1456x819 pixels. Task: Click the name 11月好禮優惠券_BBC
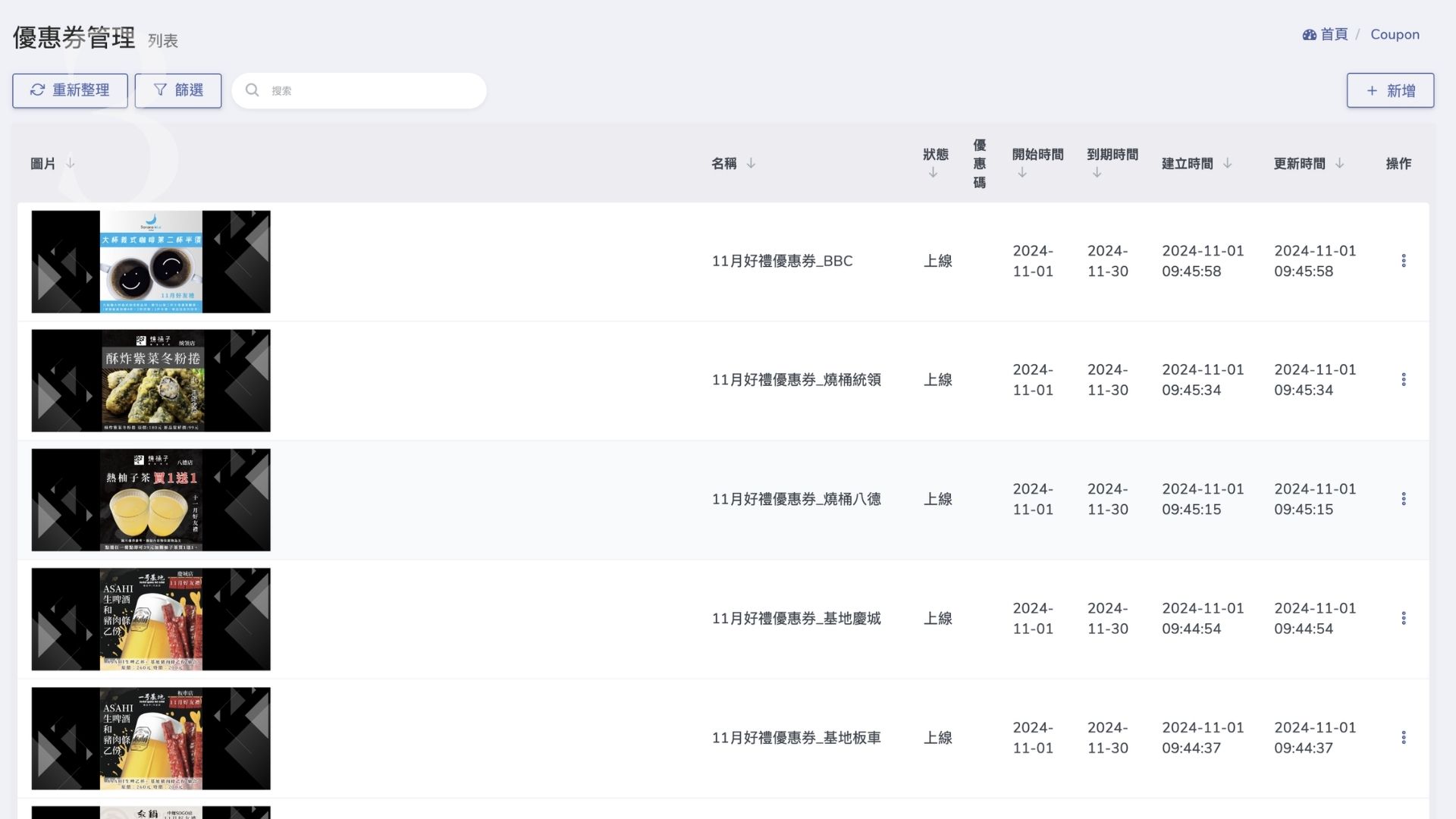(782, 261)
